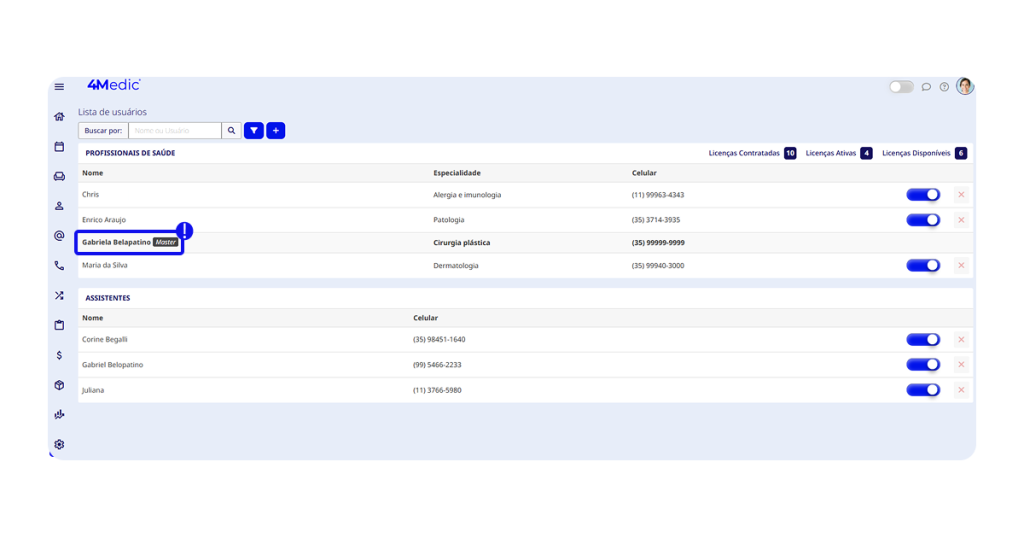Open the hamburger menu in the sidebar

[x=59, y=87]
